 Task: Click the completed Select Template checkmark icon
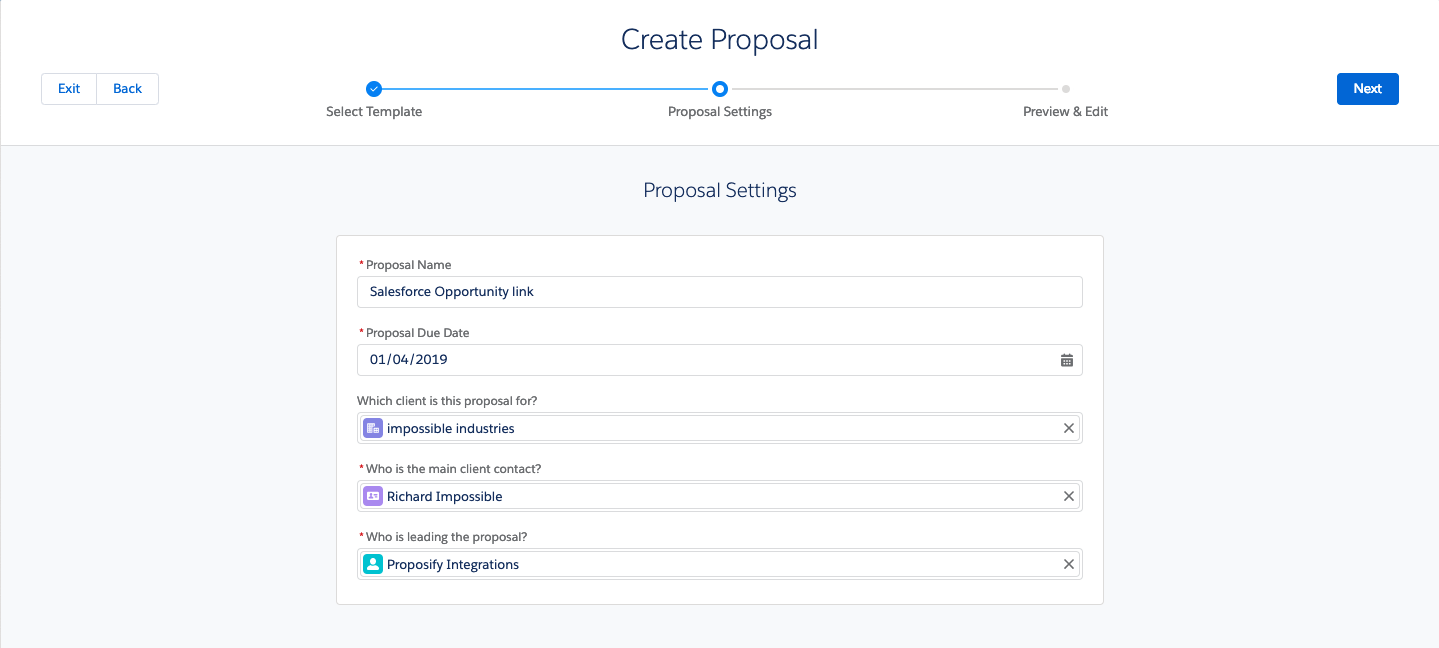(374, 89)
